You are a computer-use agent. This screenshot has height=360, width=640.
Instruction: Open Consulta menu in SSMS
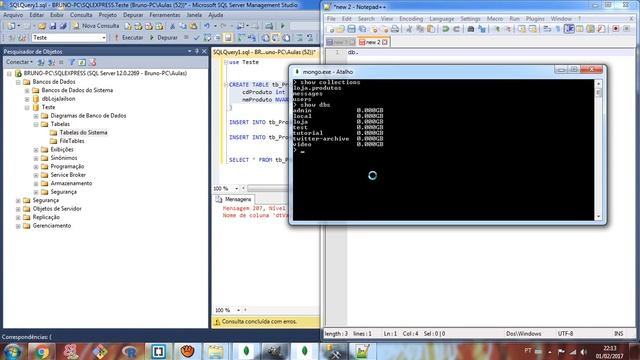pos(81,15)
